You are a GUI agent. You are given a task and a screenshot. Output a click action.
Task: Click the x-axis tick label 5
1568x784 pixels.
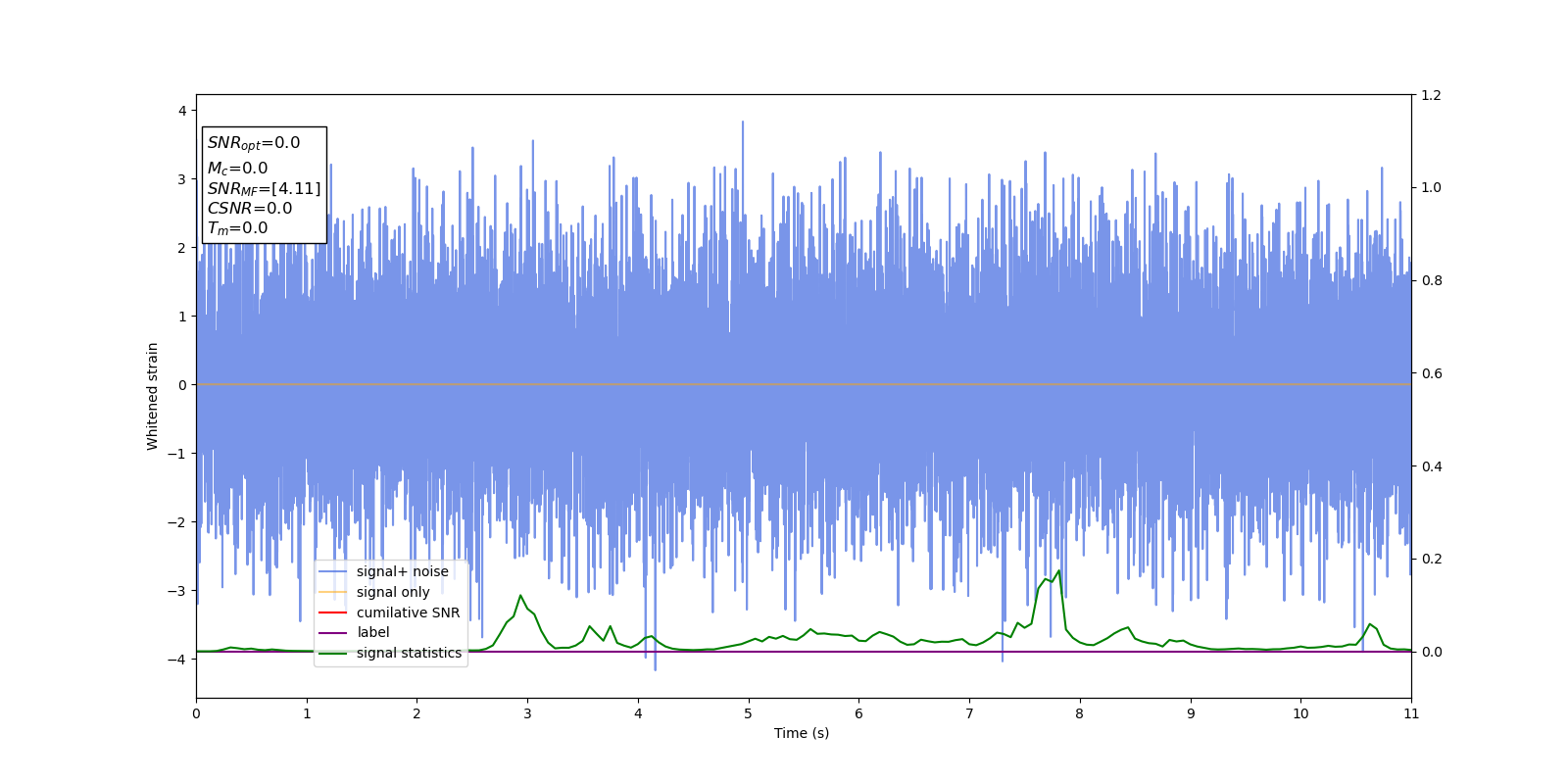(x=749, y=713)
